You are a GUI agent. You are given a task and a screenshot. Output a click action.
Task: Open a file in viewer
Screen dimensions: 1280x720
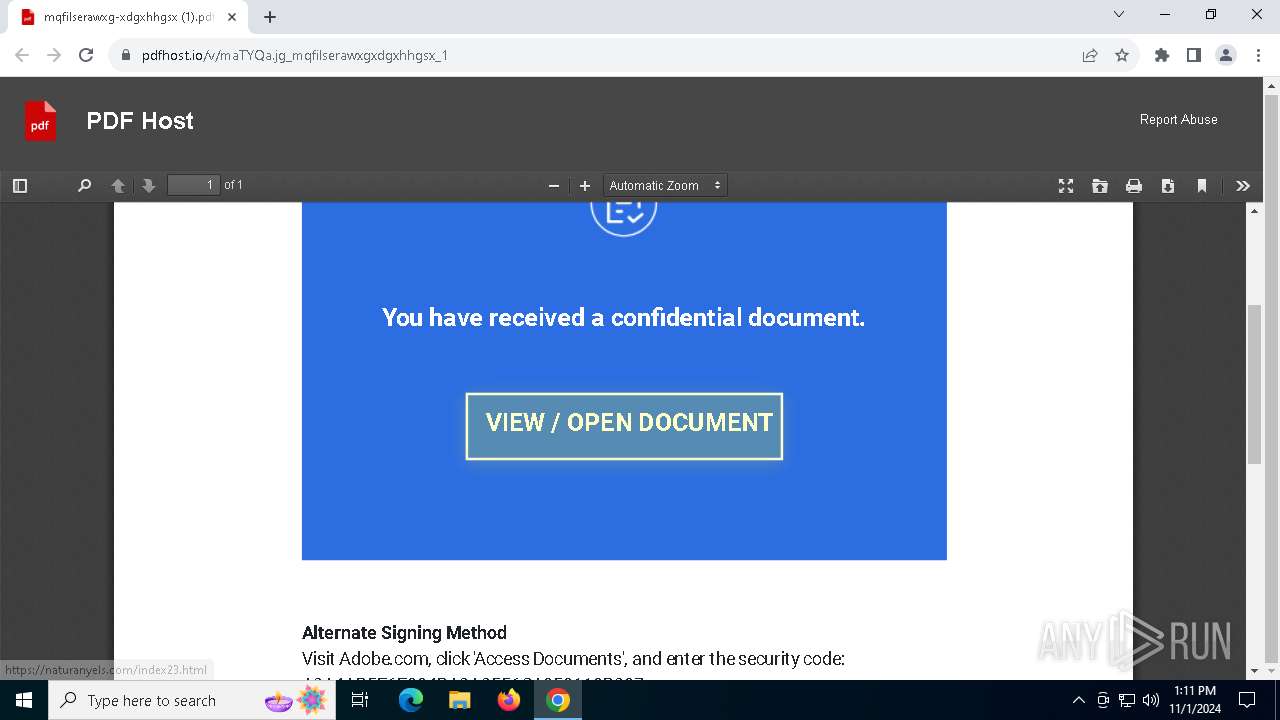1100,185
